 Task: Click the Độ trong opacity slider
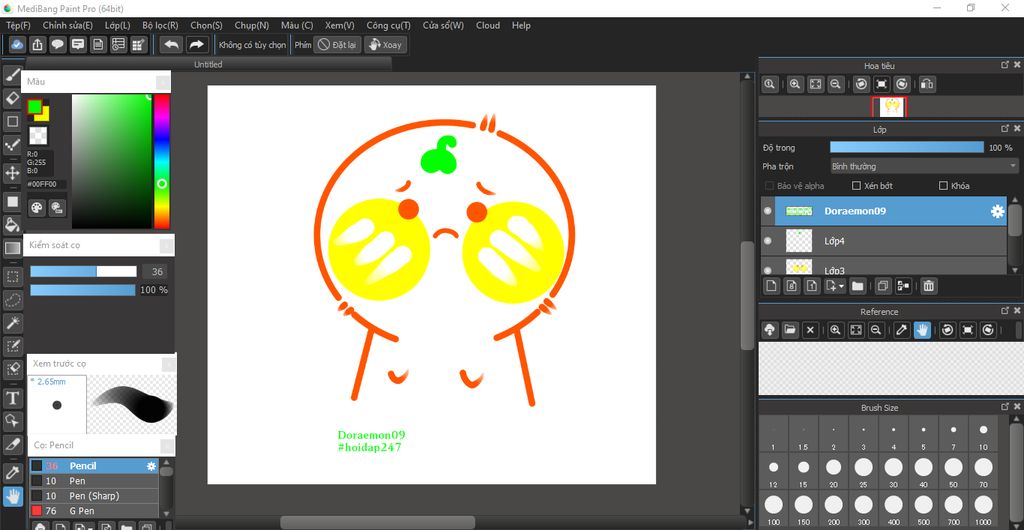click(906, 148)
